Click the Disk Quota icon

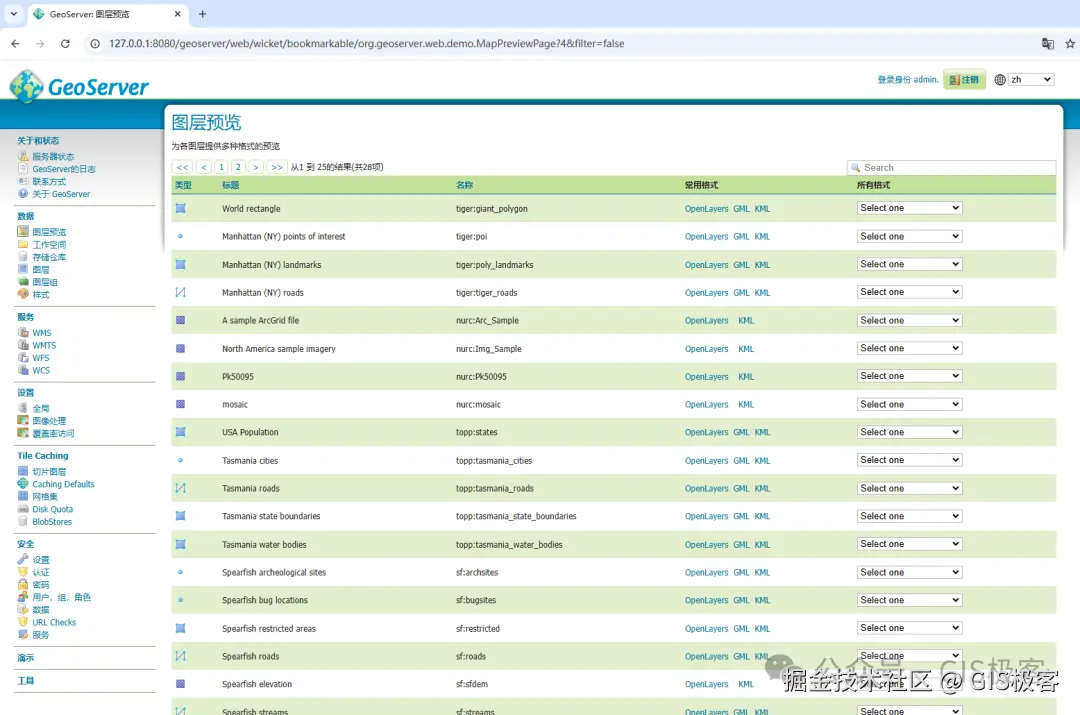23,509
